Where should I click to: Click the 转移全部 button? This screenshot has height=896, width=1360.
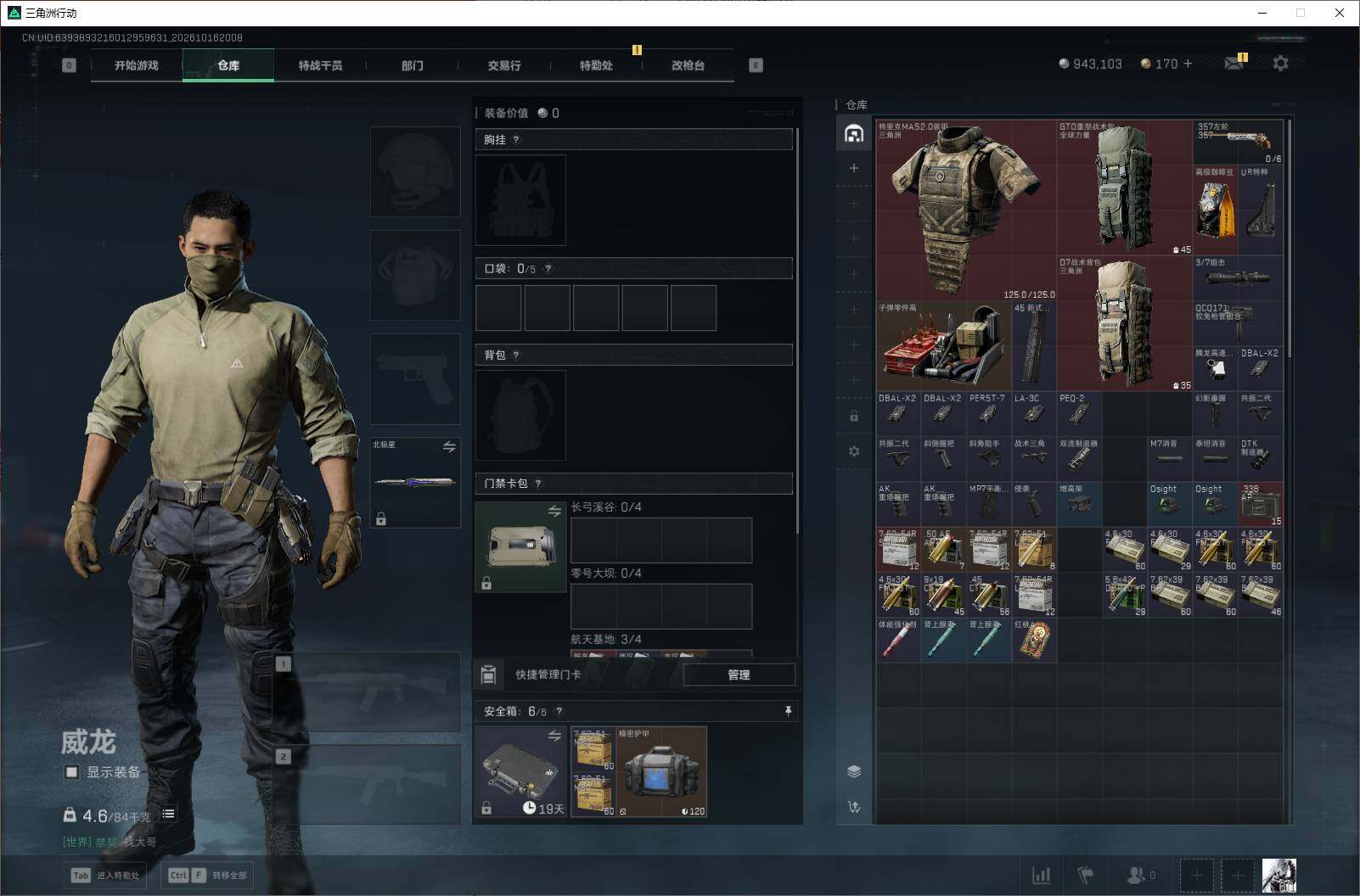(209, 875)
